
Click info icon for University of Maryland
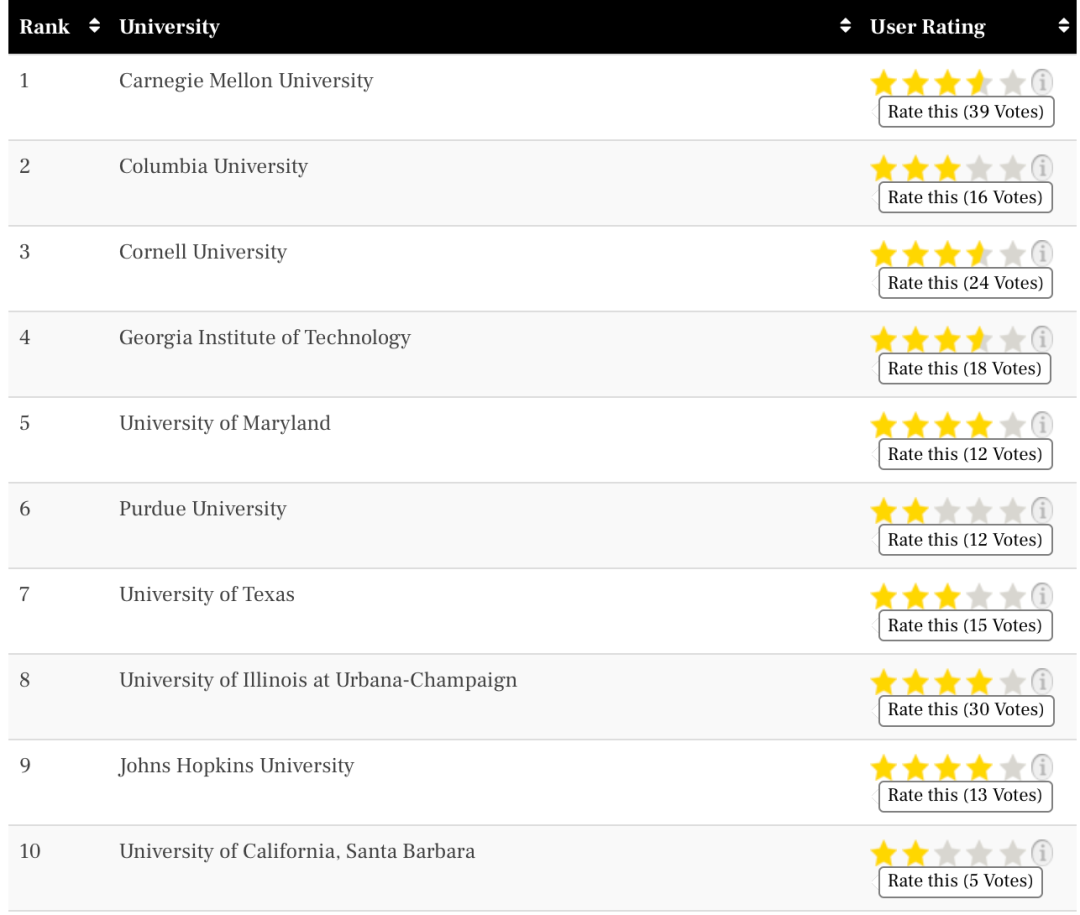point(1042,425)
